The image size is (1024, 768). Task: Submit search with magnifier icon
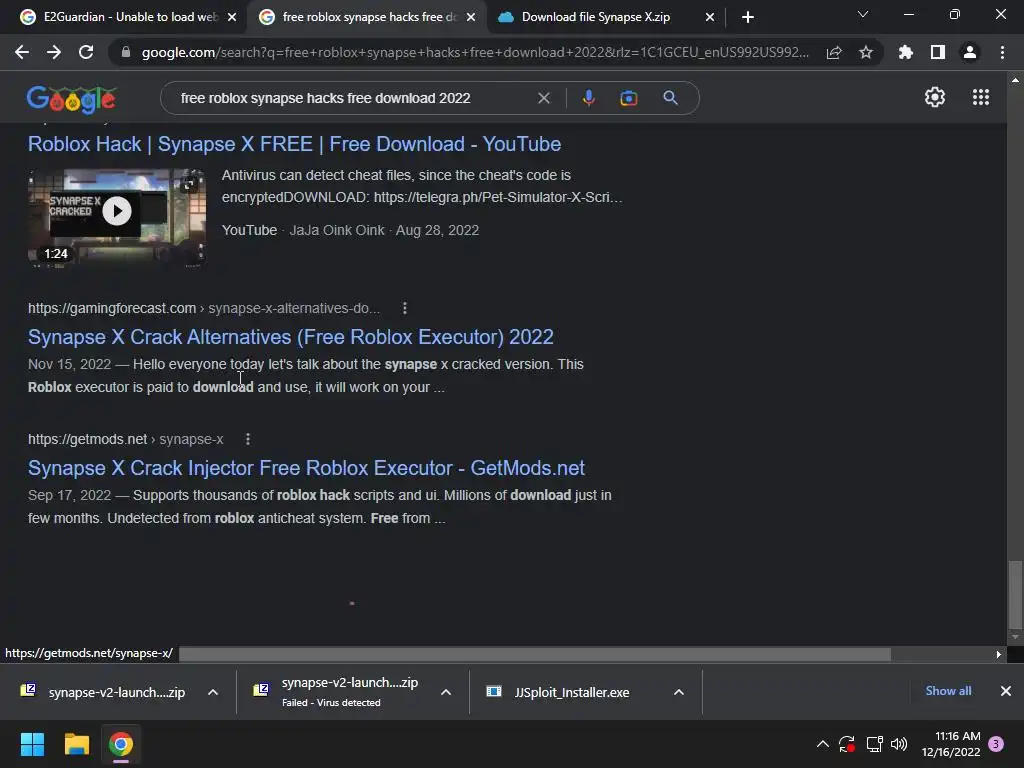(670, 98)
